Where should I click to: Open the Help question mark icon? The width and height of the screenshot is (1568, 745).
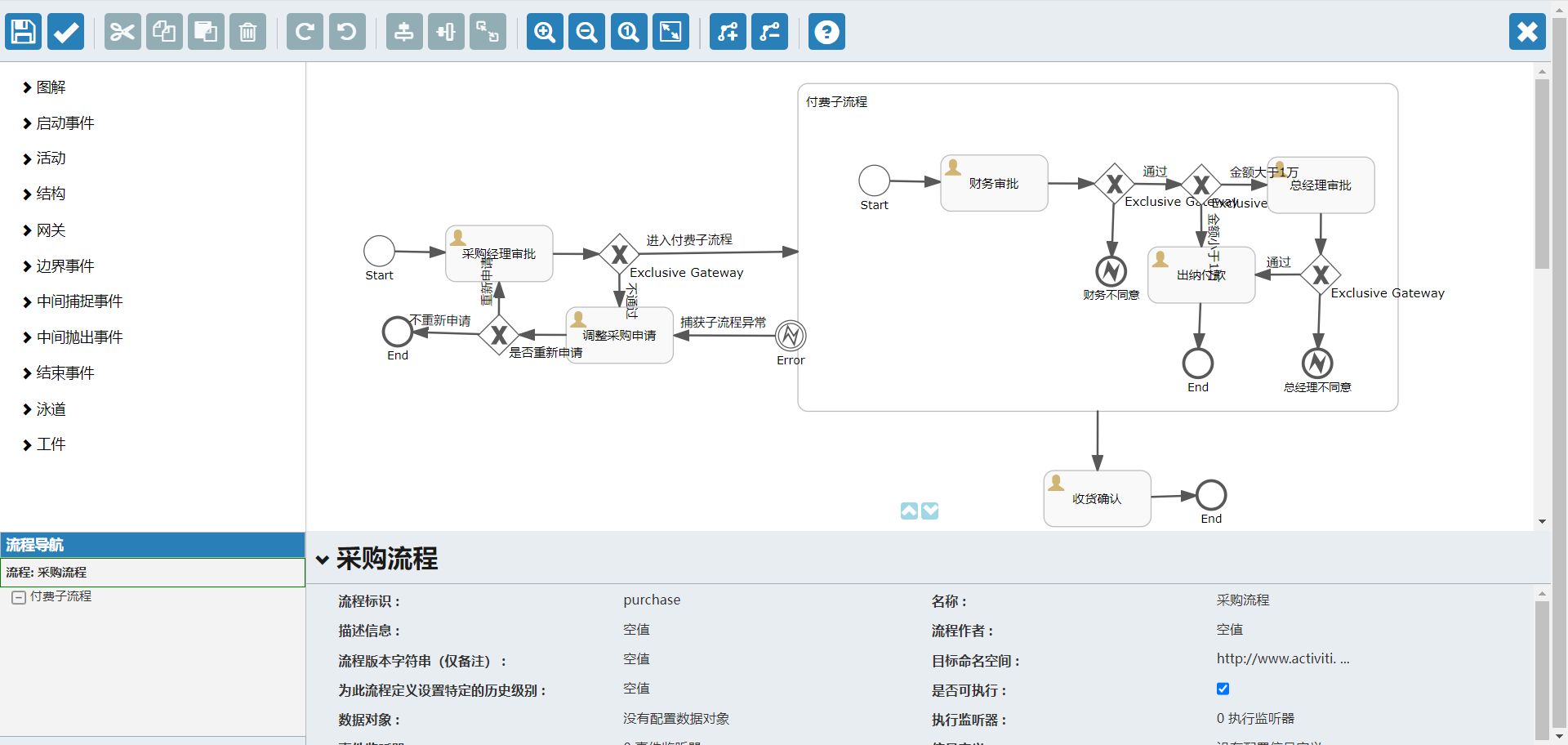pyautogui.click(x=826, y=32)
